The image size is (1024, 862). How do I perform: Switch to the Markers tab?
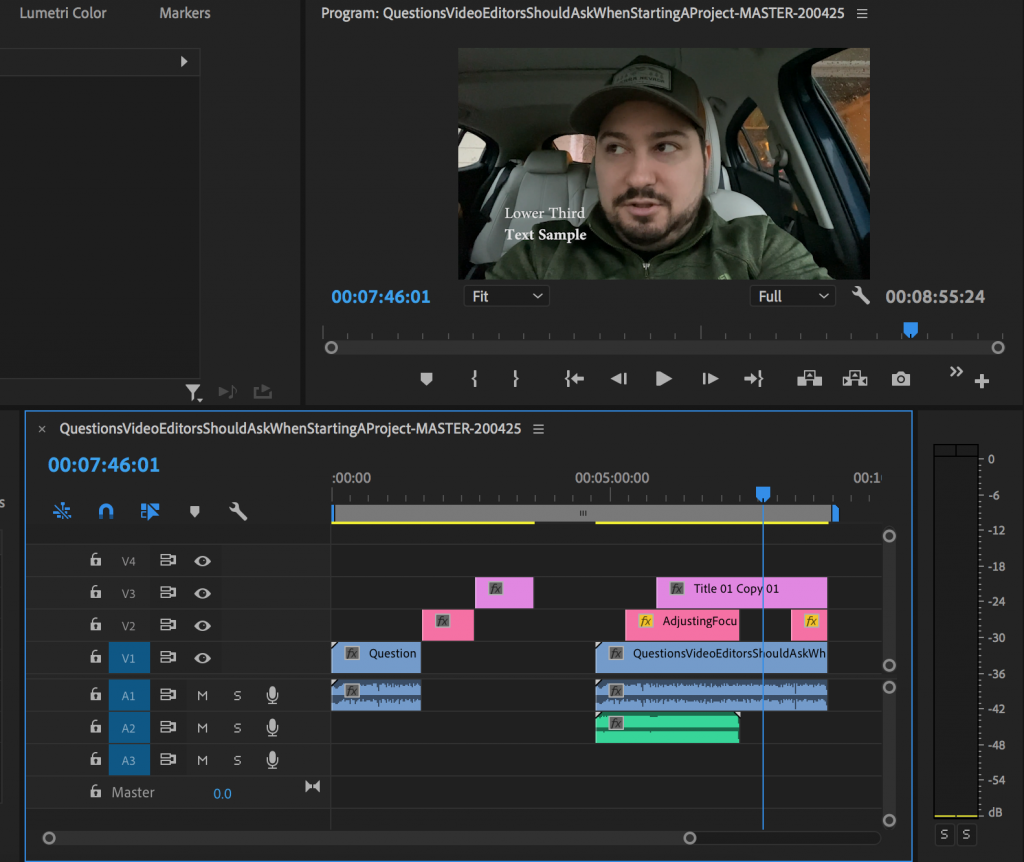[x=185, y=13]
